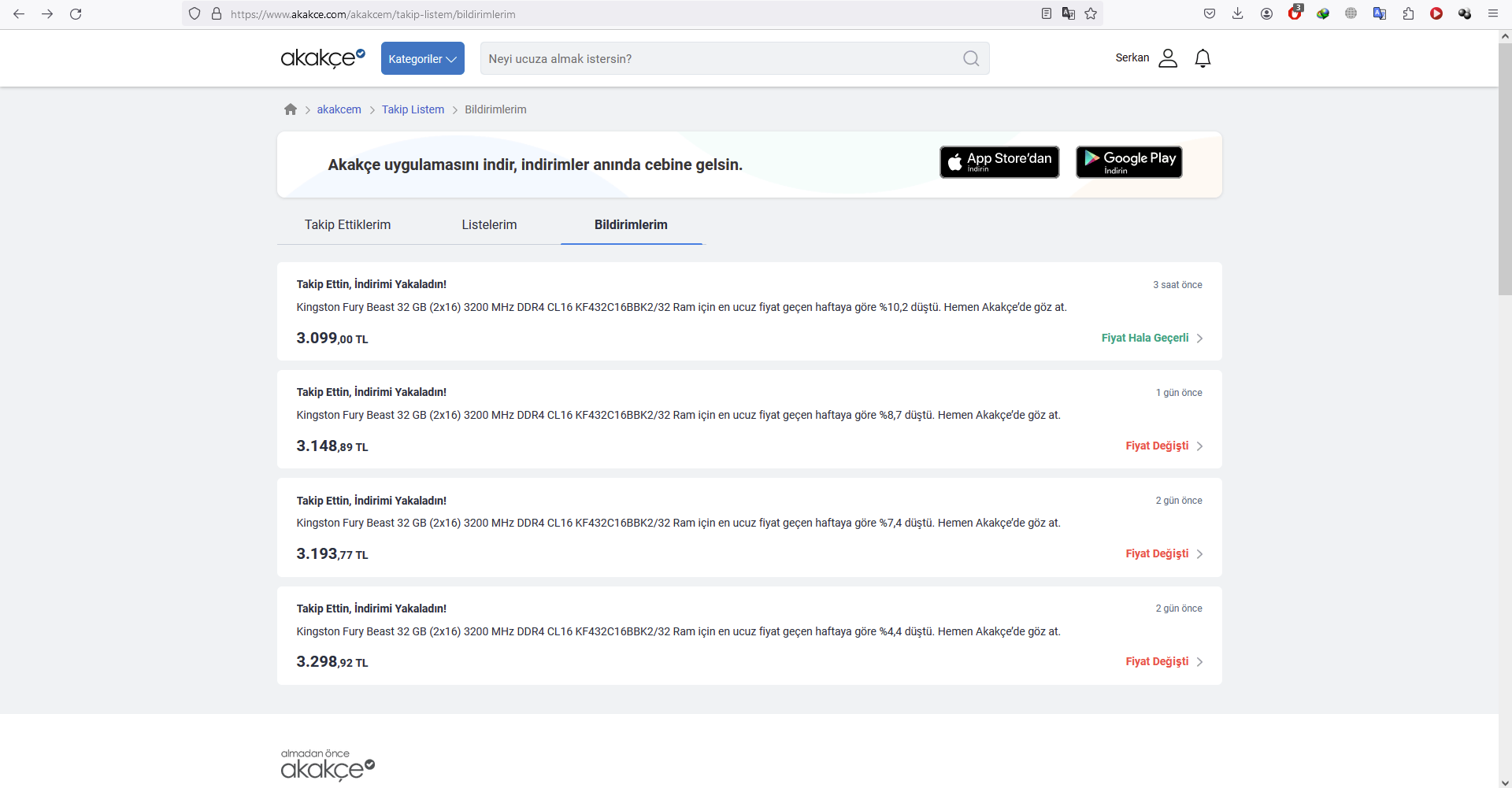Click the '1 gün önce' timestamp
The image size is (1512, 788).
(x=1179, y=393)
